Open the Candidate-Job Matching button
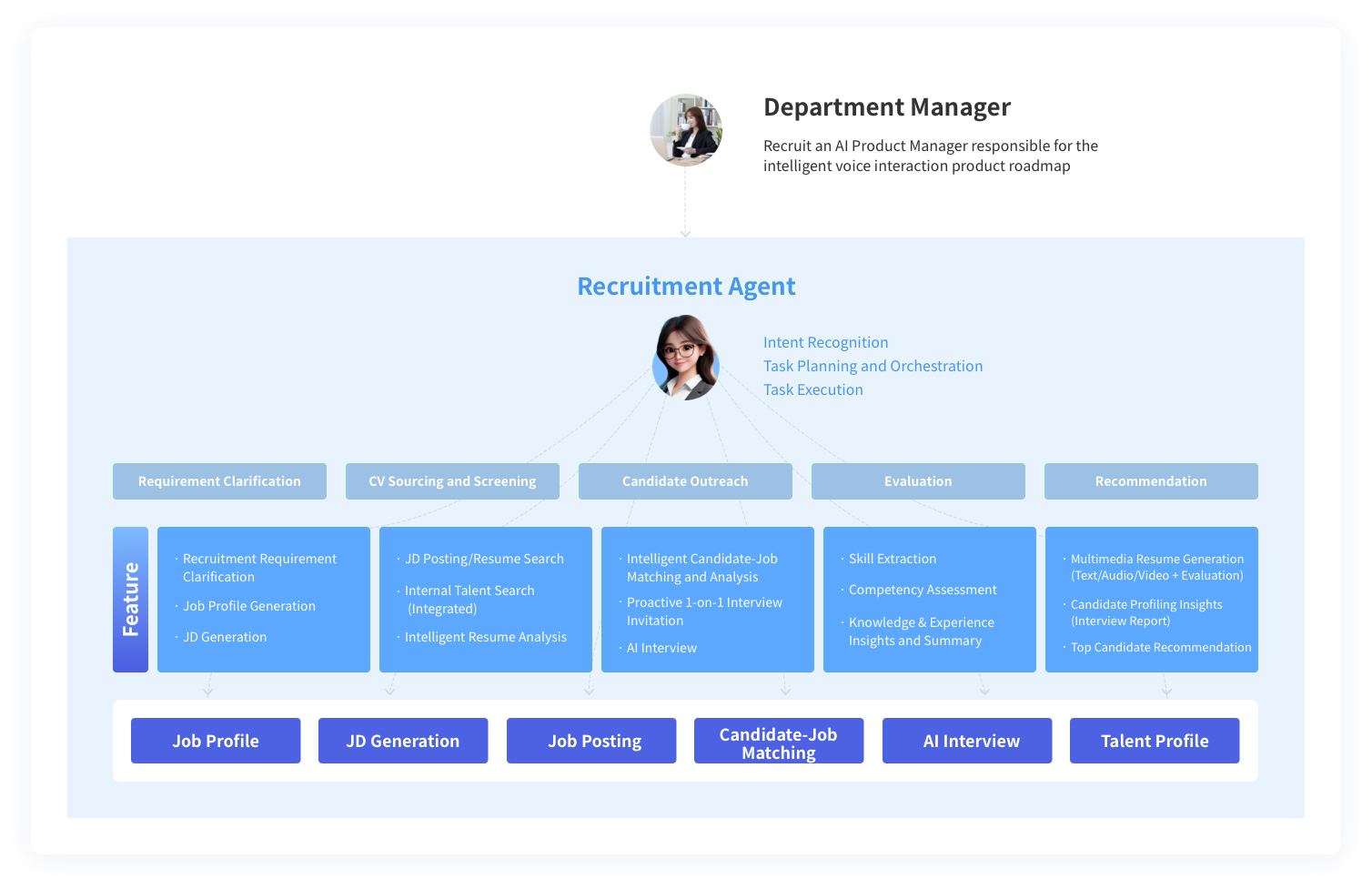The height and width of the screenshot is (889, 1372). coord(779,741)
